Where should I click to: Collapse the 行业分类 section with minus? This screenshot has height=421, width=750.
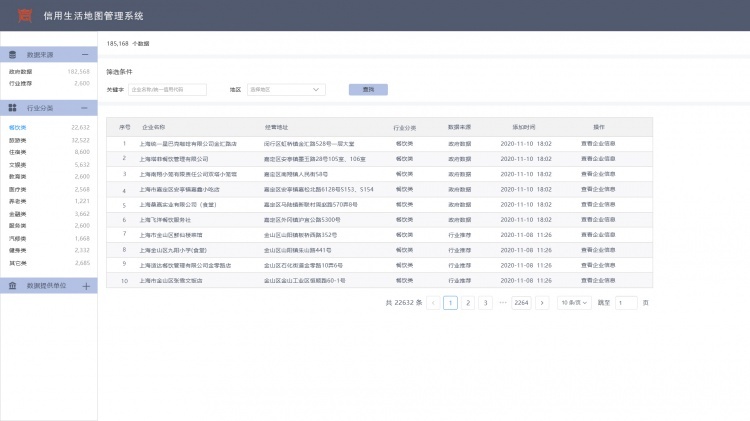point(85,107)
